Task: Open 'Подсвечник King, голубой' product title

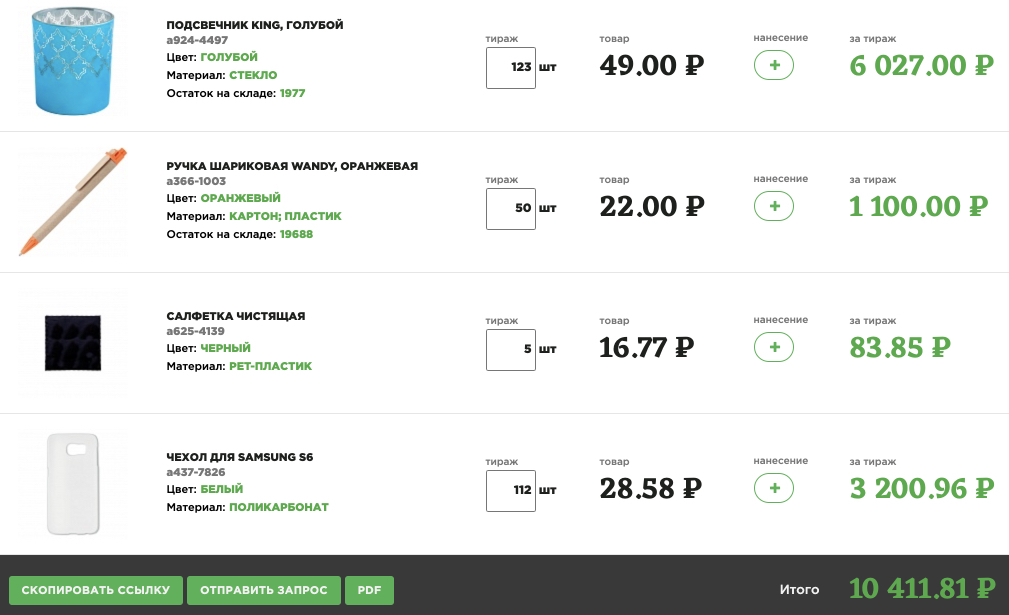Action: pos(255,25)
